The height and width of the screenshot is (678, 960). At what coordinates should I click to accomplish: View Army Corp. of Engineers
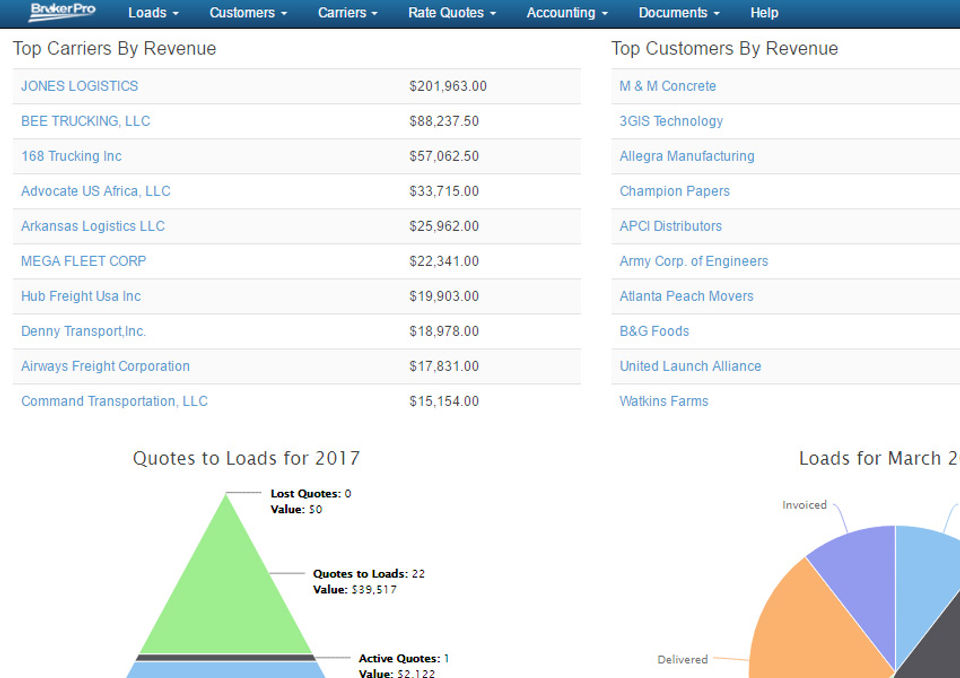(694, 261)
